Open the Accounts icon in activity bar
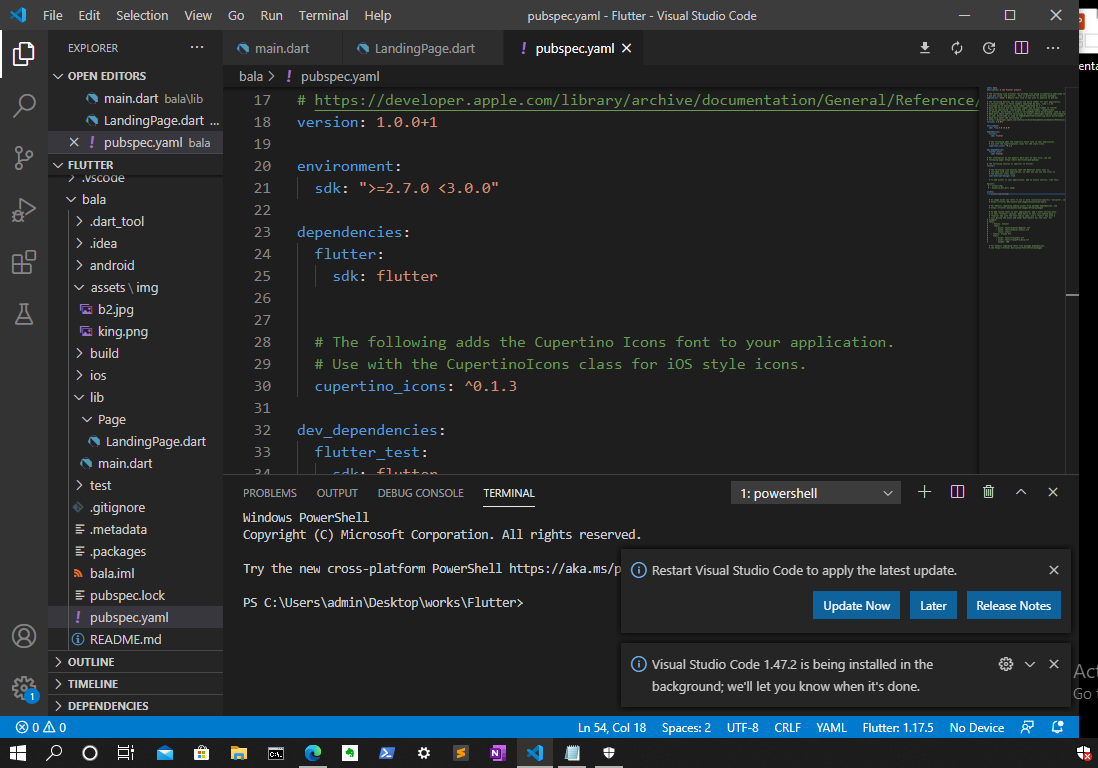Viewport: 1098px width, 768px height. [x=24, y=636]
